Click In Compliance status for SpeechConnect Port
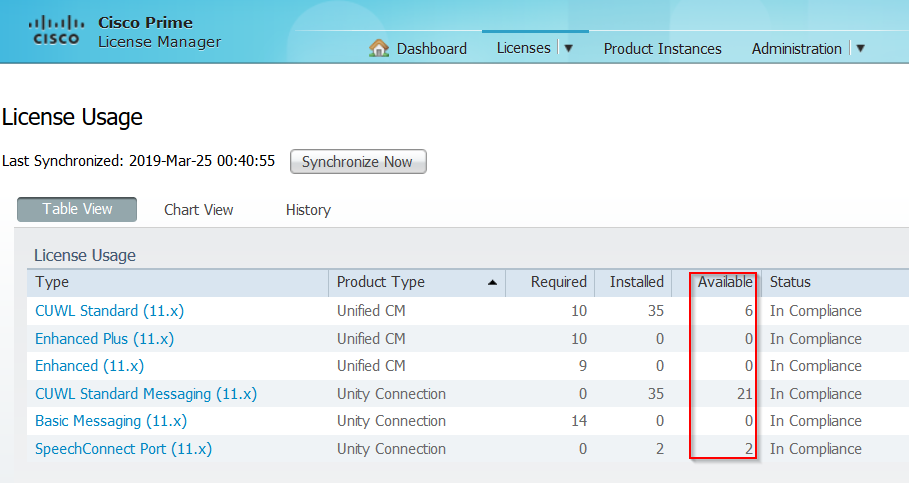This screenshot has width=909, height=483. pos(816,449)
